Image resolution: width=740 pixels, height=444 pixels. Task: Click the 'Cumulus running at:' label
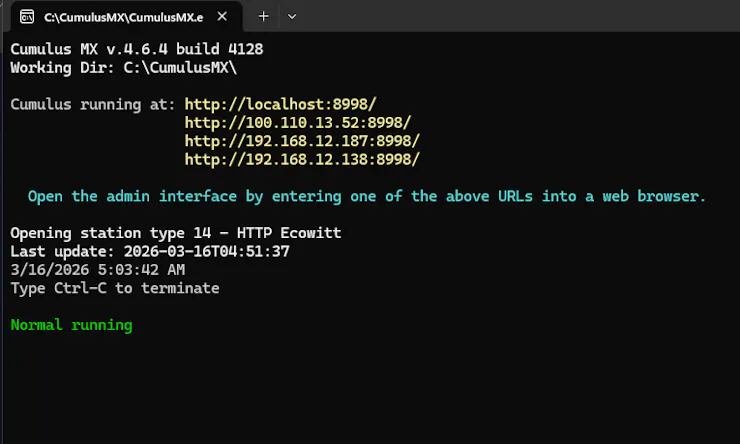click(x=92, y=104)
